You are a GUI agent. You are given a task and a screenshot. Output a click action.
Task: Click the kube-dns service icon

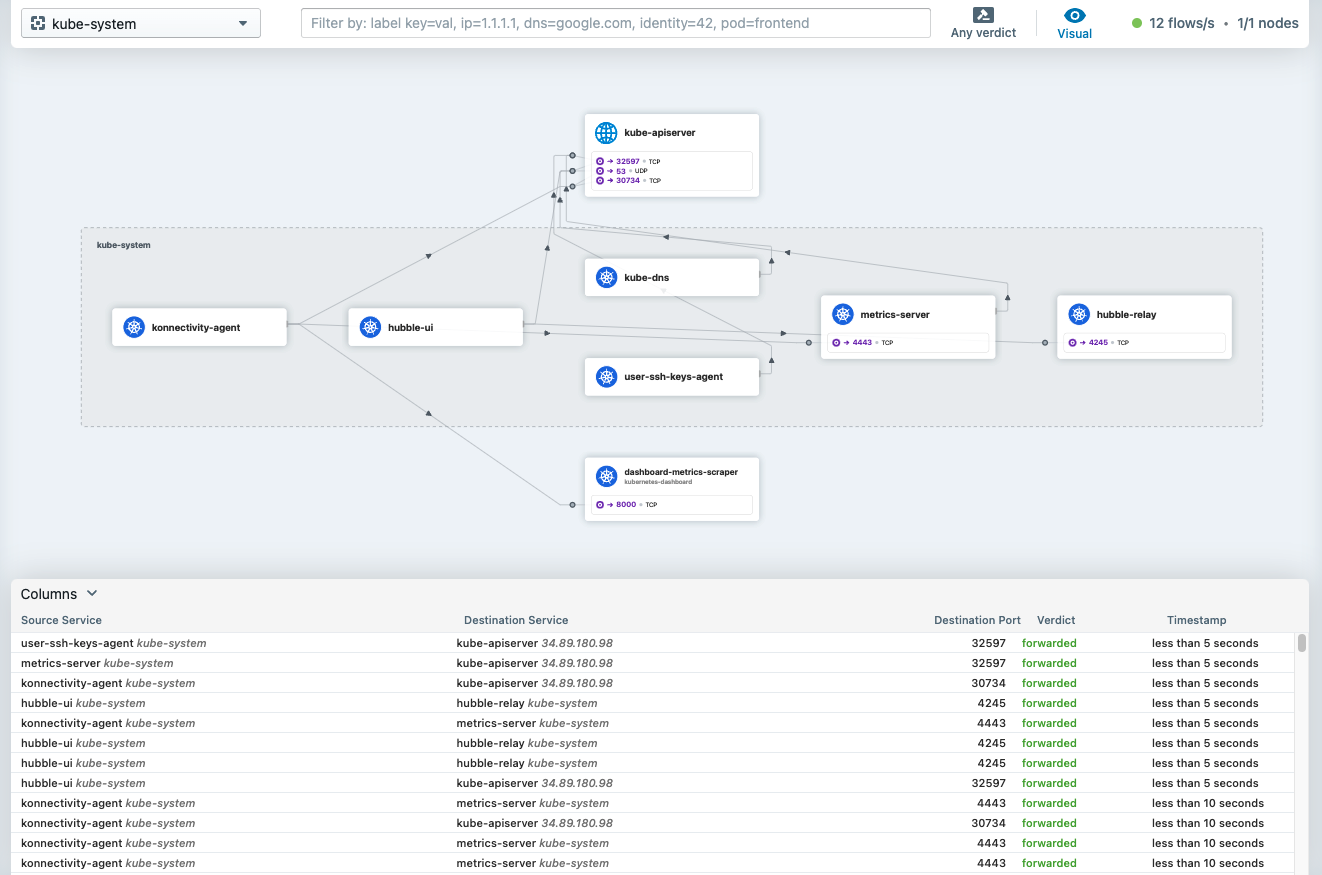click(x=606, y=277)
